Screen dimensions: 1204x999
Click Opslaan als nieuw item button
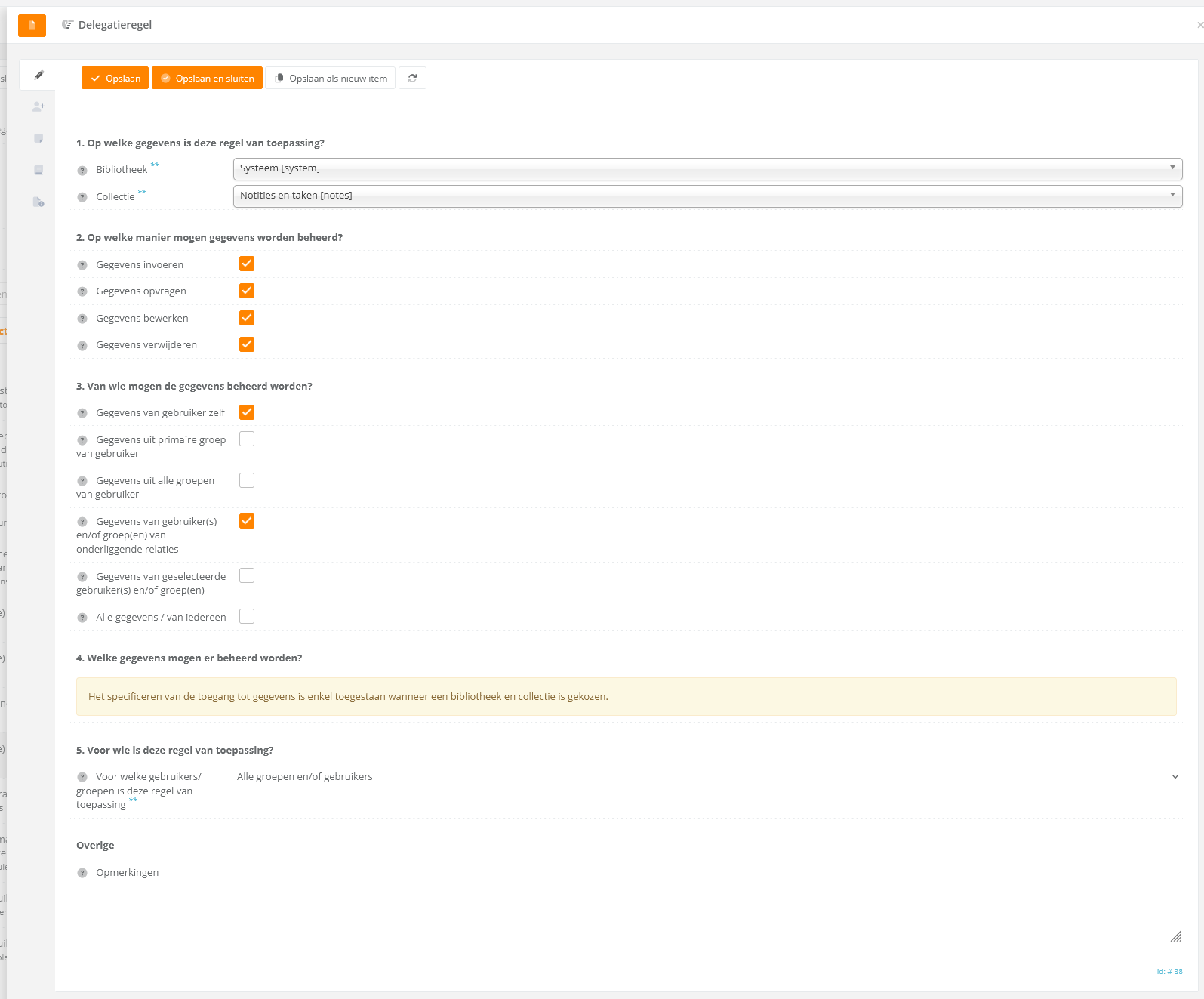pos(331,79)
